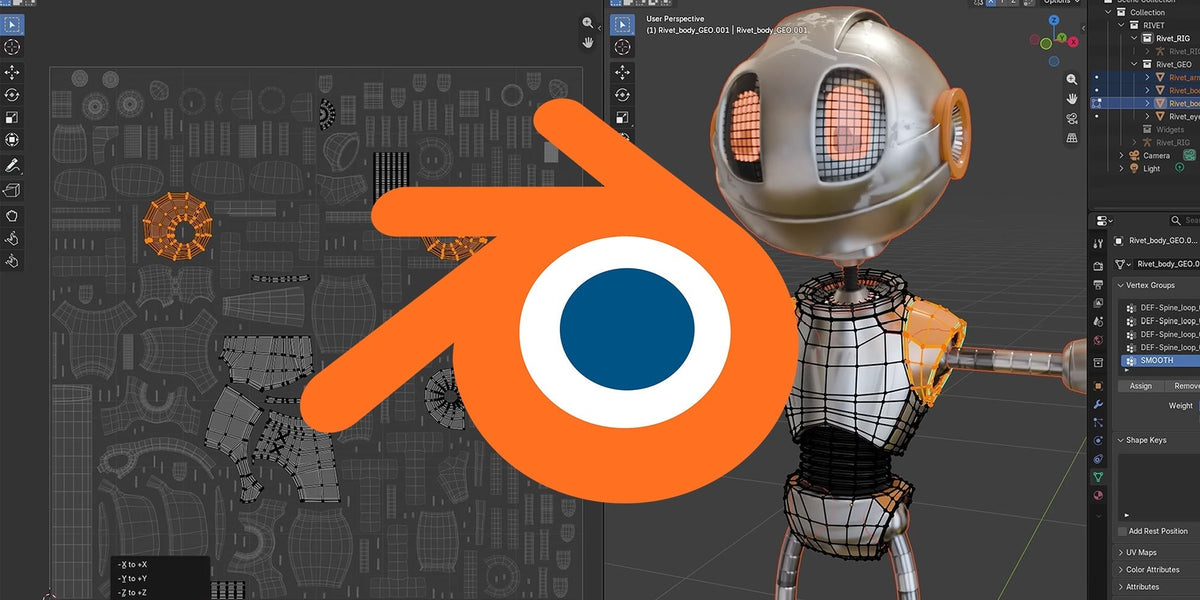Select the Camera row in outliner
This screenshot has height=600, width=1200.
(x=1156, y=156)
